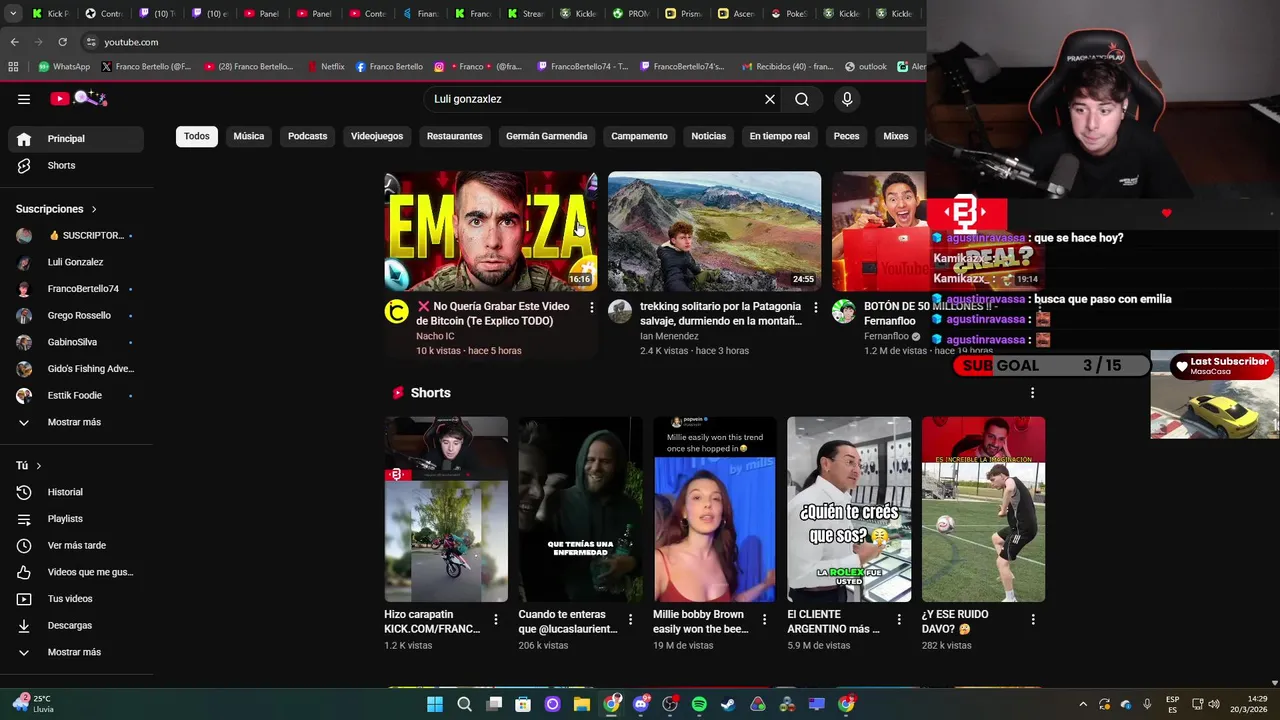Show hidden system tray icons
Viewport: 1280px width, 720px height.
pos(1083,704)
